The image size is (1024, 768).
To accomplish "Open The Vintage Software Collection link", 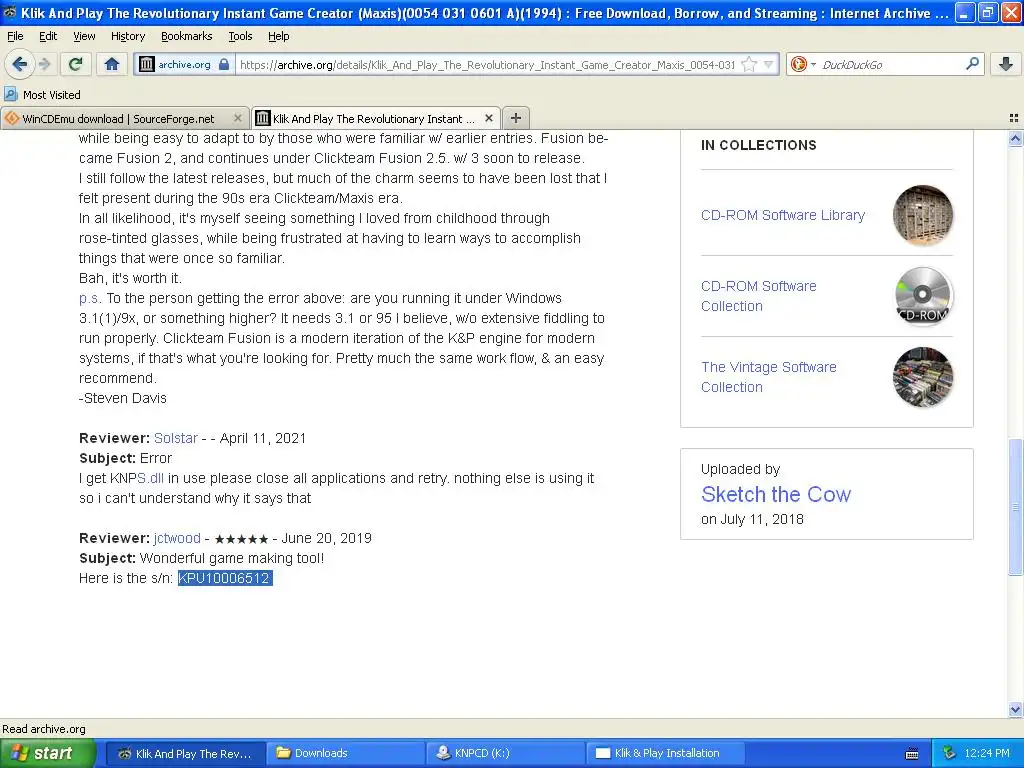I will [769, 377].
